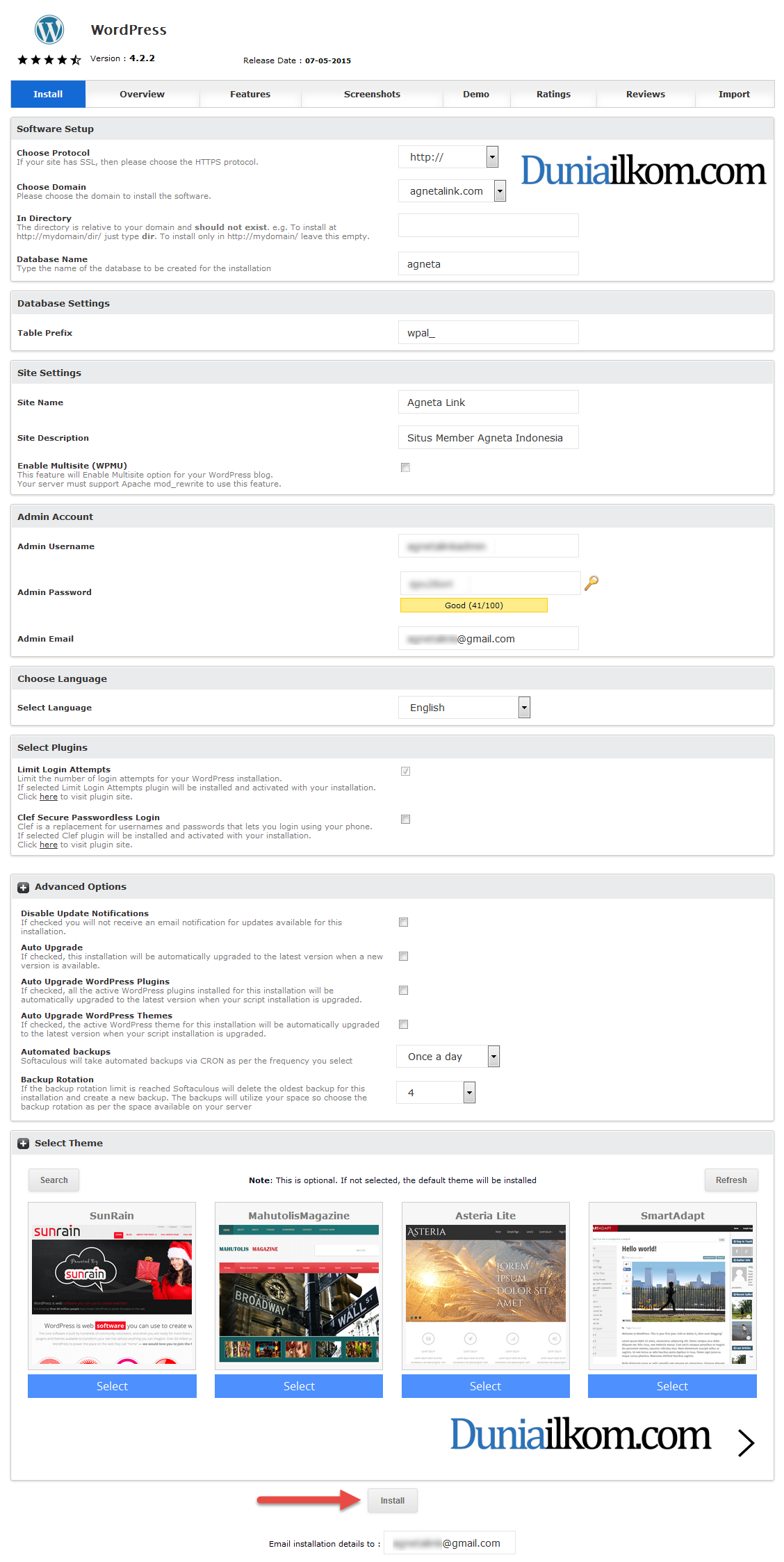The height and width of the screenshot is (1562, 784).
Task: Click the password strength Good bar
Action: [474, 605]
